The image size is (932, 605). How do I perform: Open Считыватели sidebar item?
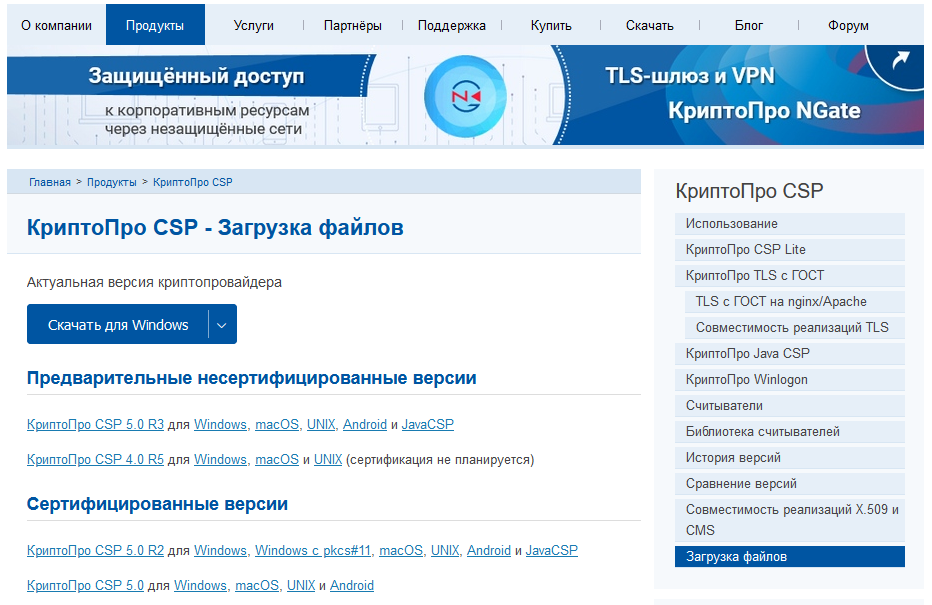(x=790, y=406)
